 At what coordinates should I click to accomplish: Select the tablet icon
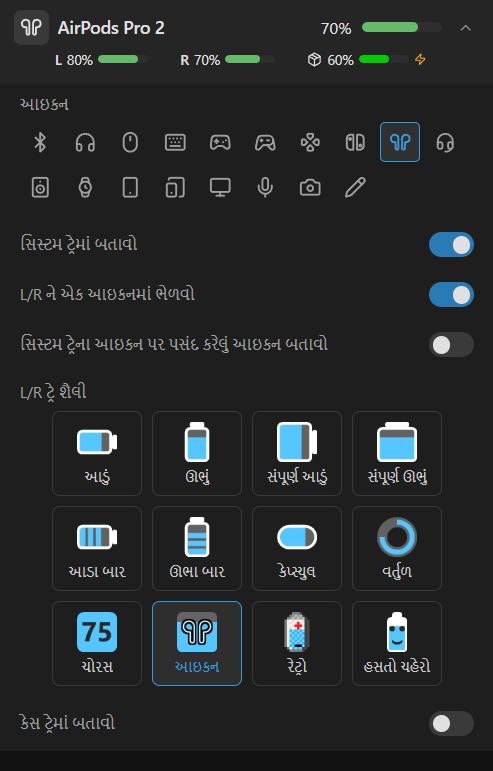[x=130, y=187]
